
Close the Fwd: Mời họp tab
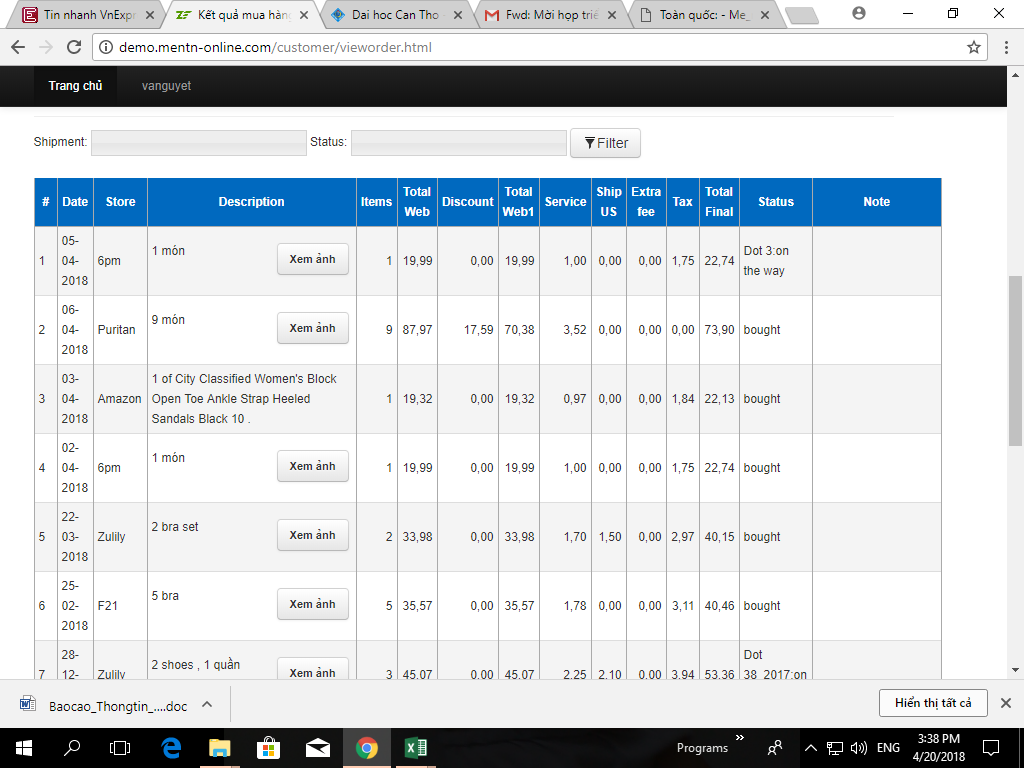tap(612, 15)
